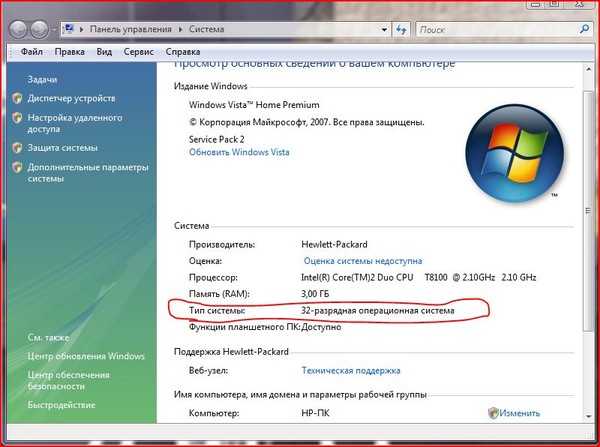600x447 pixels.
Task: Click the Память (RAM) label
Action: [x=219, y=294]
